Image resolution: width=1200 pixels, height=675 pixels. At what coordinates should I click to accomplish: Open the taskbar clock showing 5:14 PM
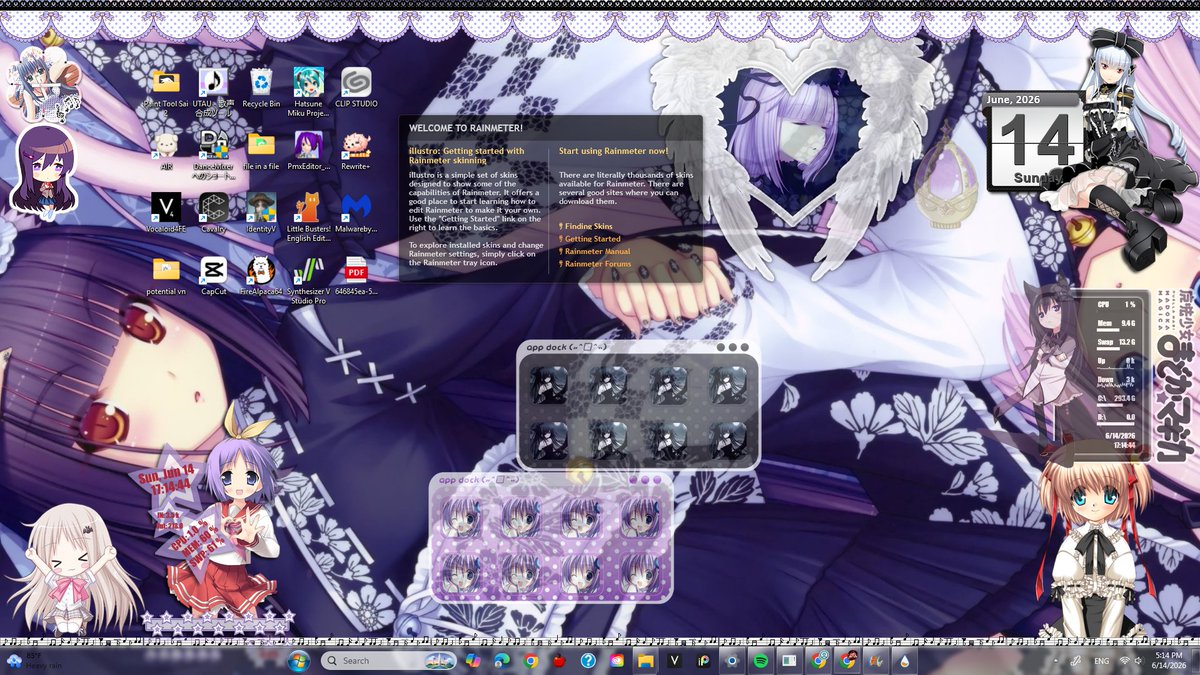(x=1168, y=660)
